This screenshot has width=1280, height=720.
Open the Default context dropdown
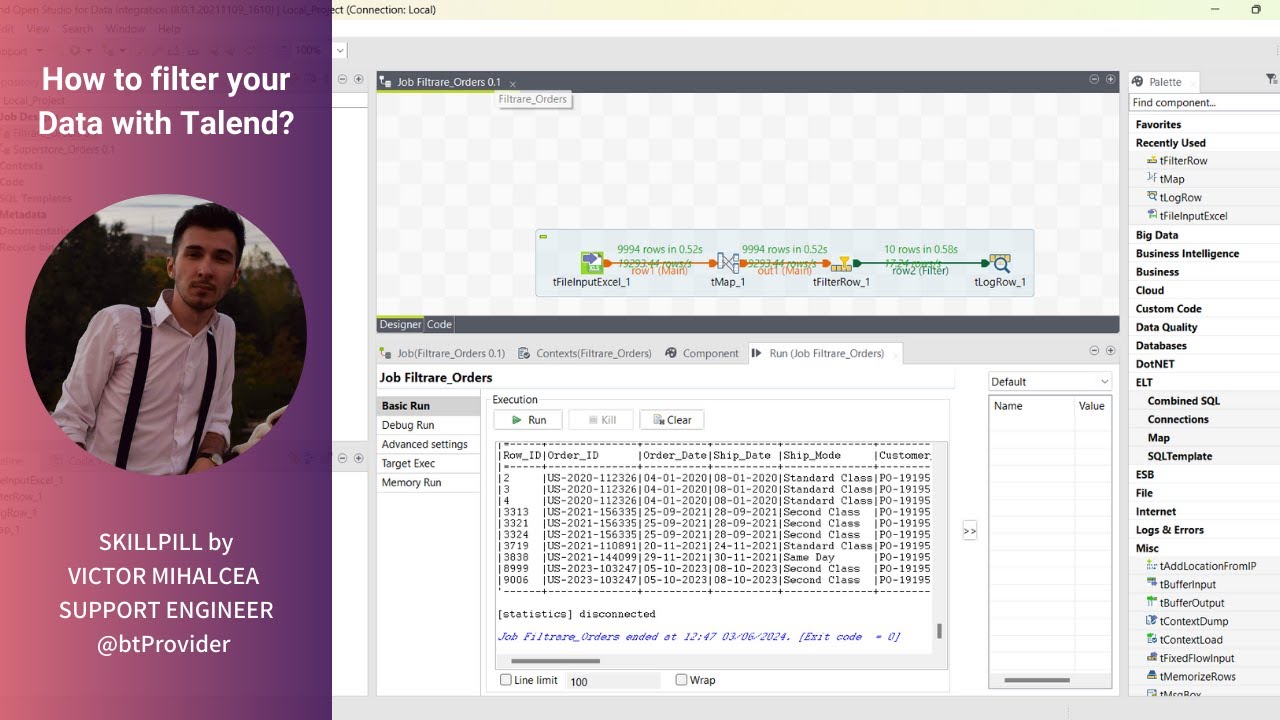(1049, 382)
